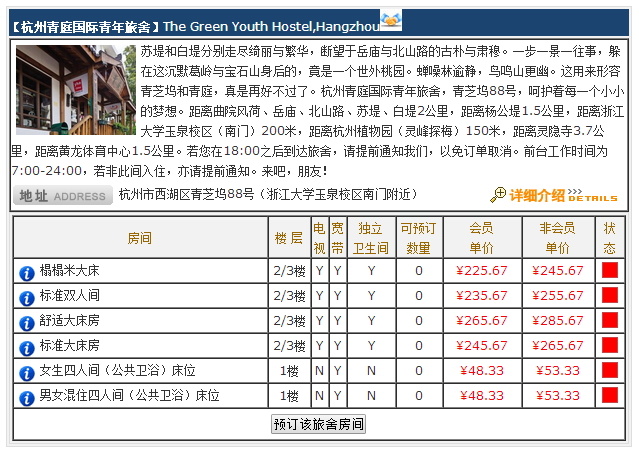Click the magnifier icon beside 详细介绍
The width and height of the screenshot is (639, 451).
click(498, 195)
